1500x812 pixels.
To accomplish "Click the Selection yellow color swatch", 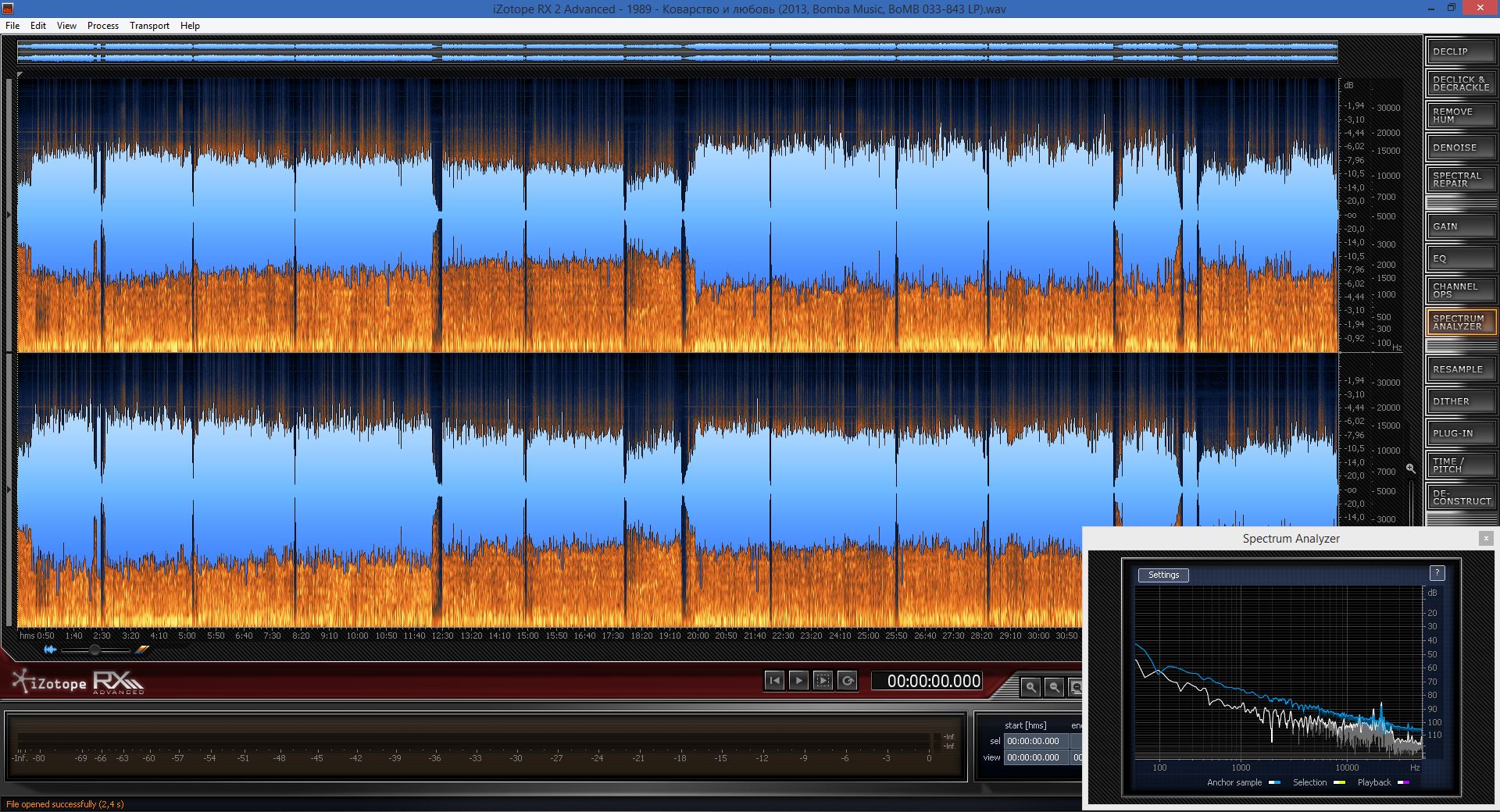I will [x=1339, y=782].
